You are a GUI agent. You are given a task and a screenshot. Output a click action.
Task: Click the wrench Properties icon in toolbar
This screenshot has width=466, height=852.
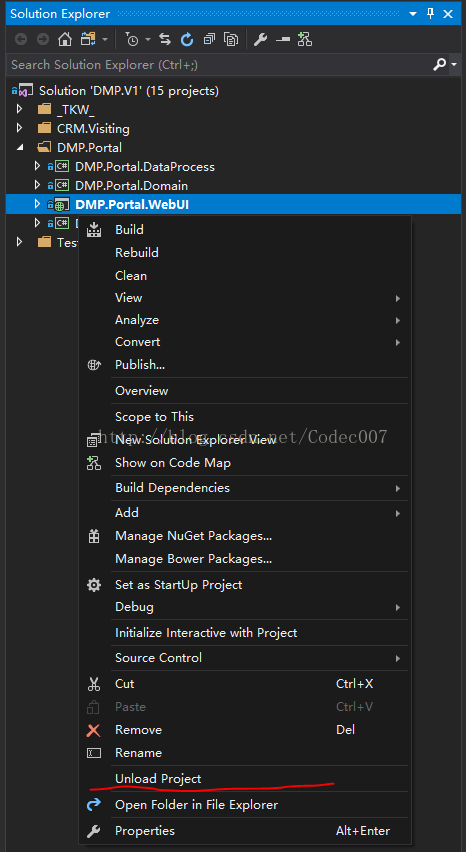pyautogui.click(x=261, y=39)
